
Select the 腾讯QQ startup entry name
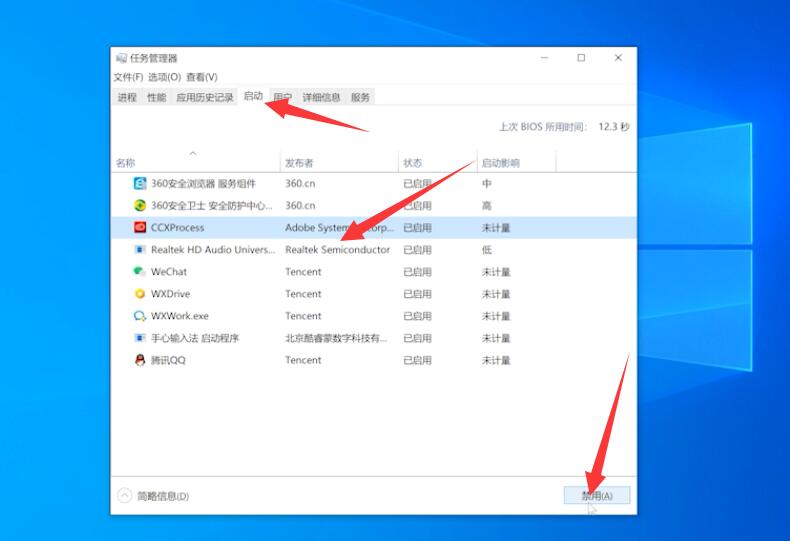point(168,360)
